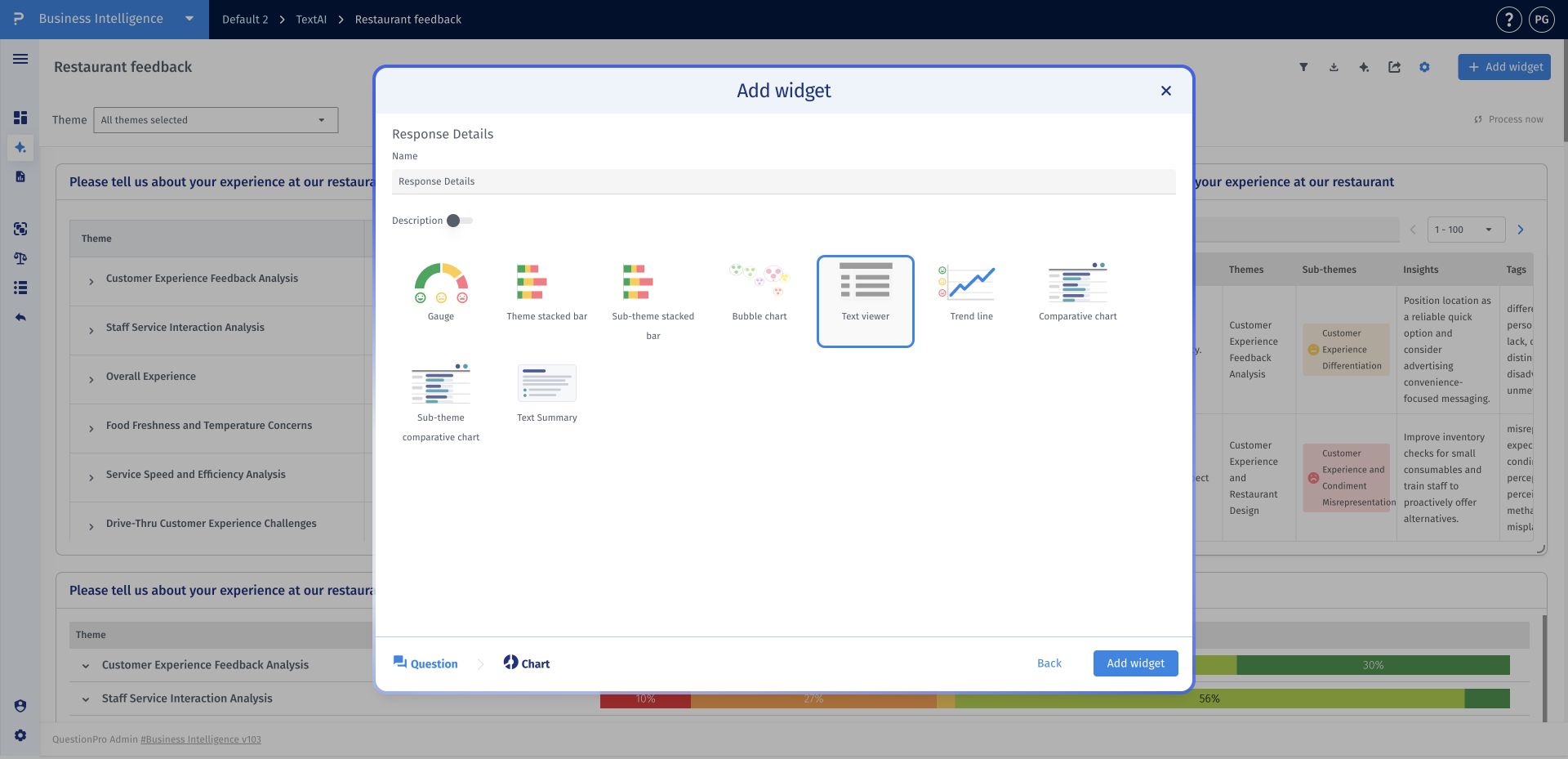Click the 10% red bar segment

pyautogui.click(x=645, y=699)
